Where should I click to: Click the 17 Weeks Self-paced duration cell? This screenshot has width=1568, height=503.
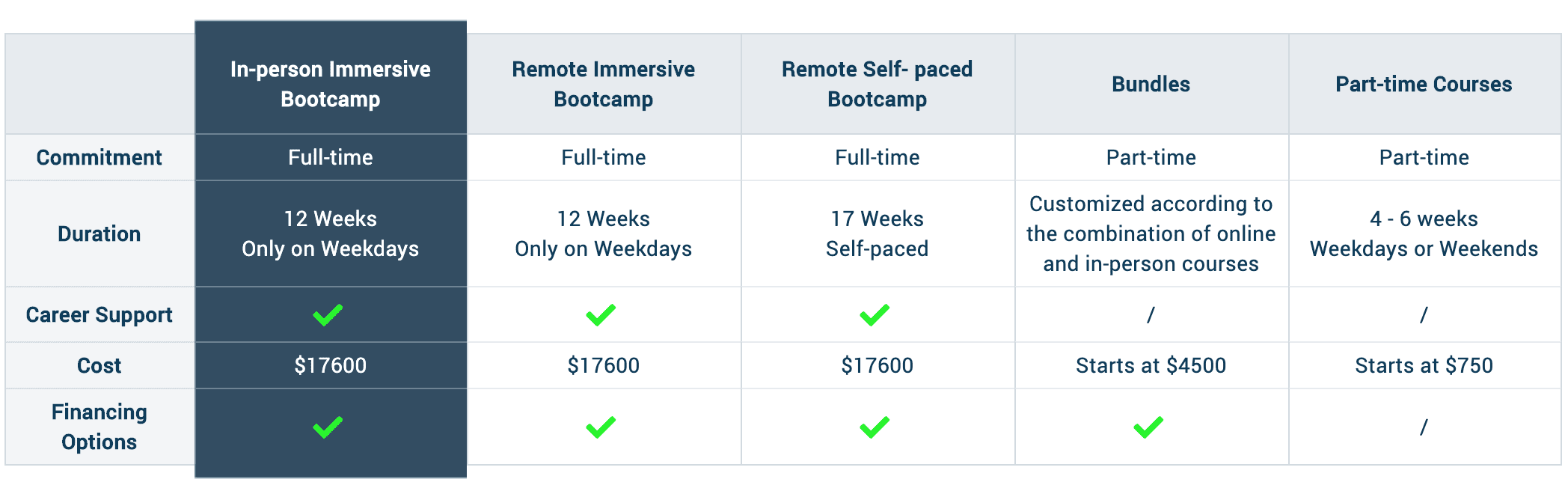(x=877, y=234)
